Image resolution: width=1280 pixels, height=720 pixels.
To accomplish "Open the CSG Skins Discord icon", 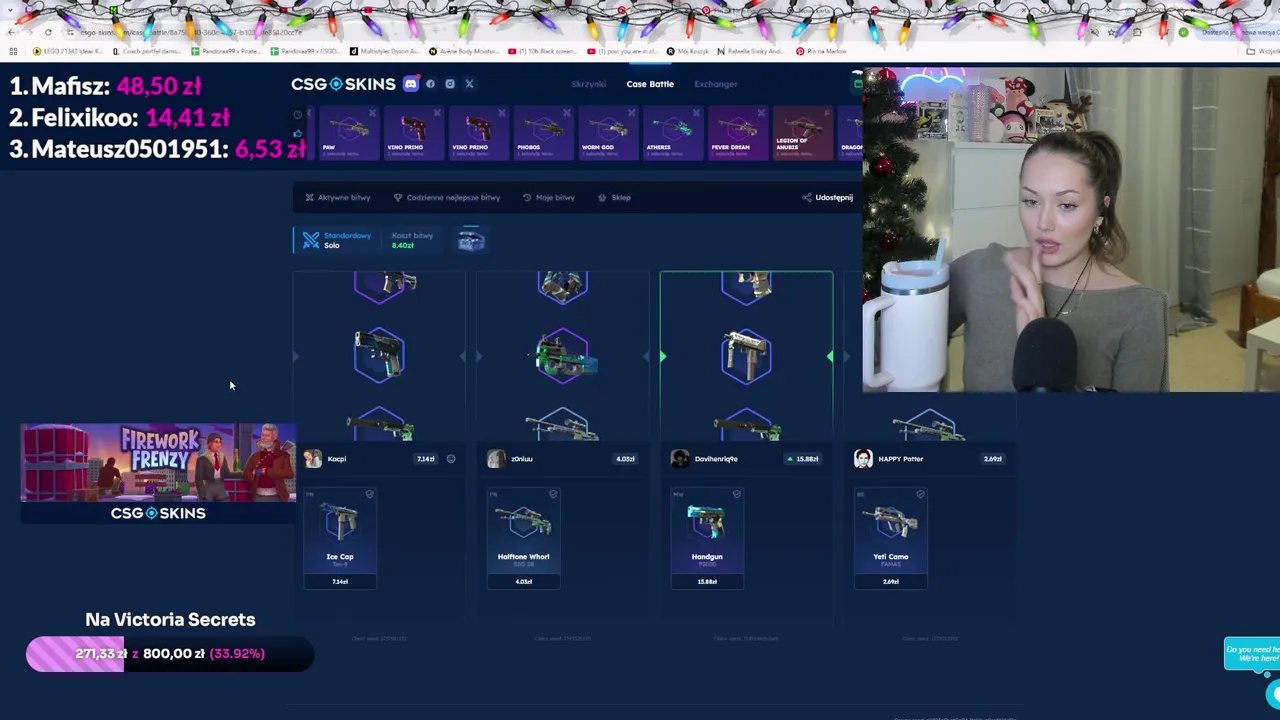I will pyautogui.click(x=410, y=84).
